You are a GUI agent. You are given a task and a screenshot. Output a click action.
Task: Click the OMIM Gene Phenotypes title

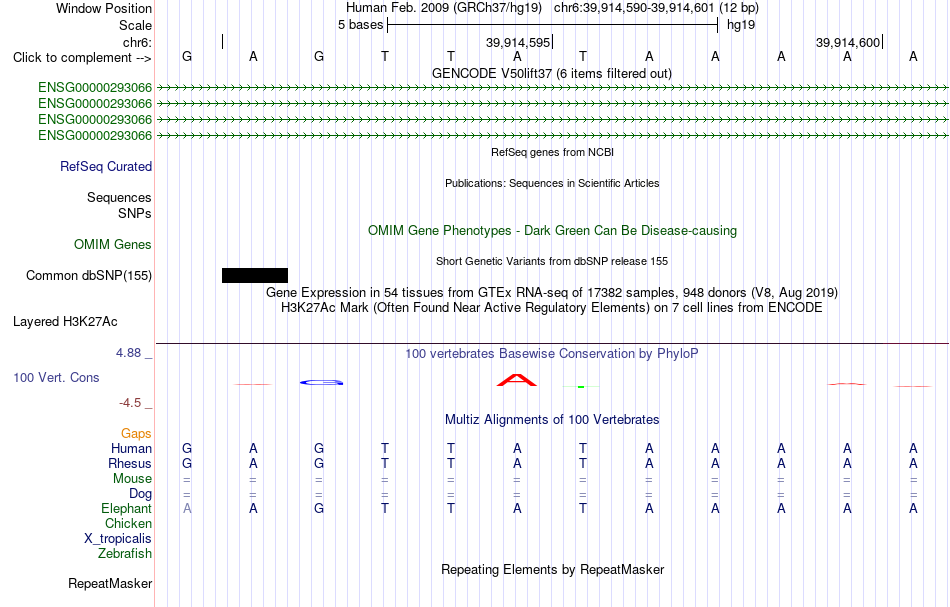click(x=553, y=230)
